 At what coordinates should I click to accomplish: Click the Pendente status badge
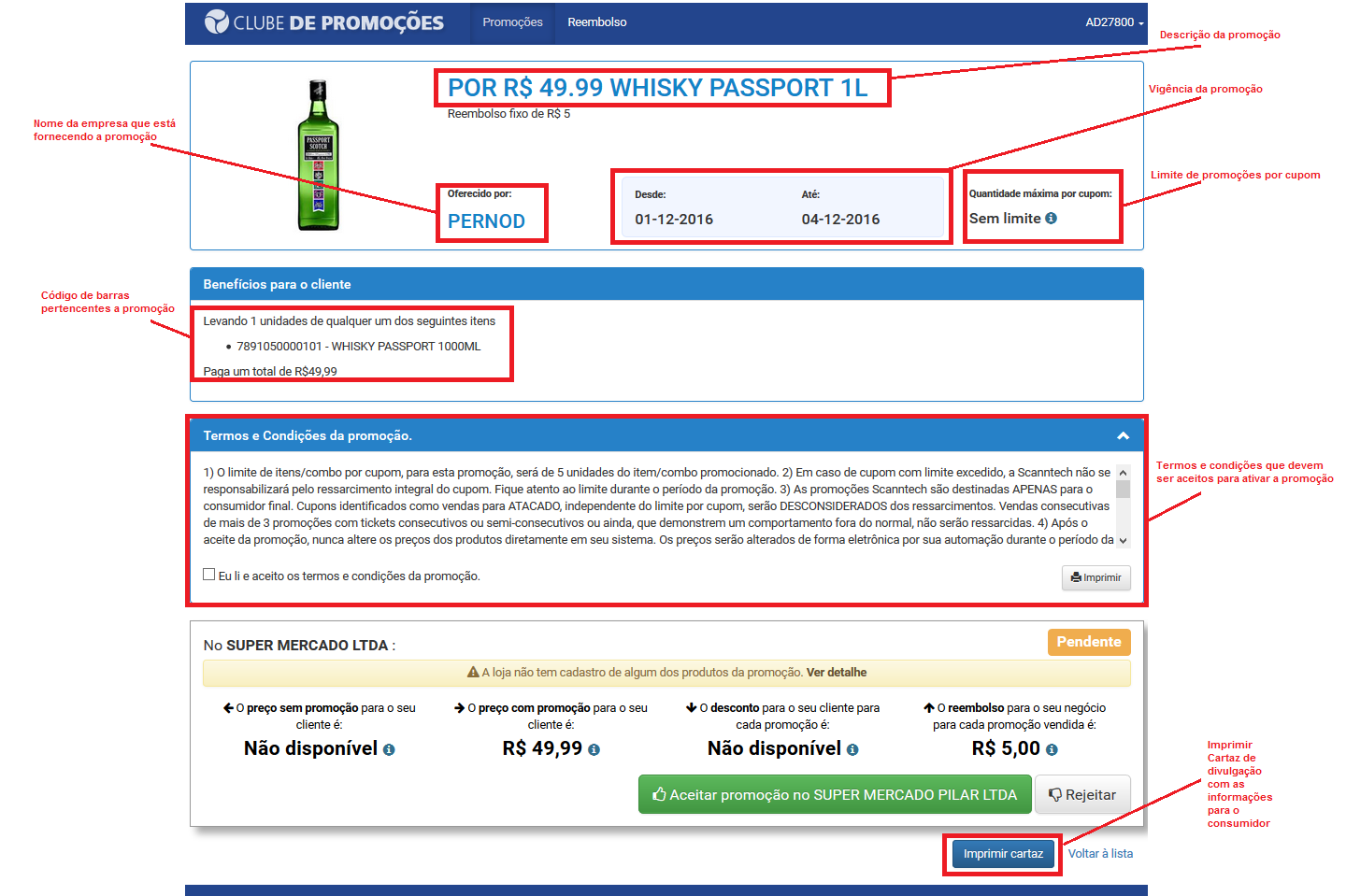(1089, 642)
